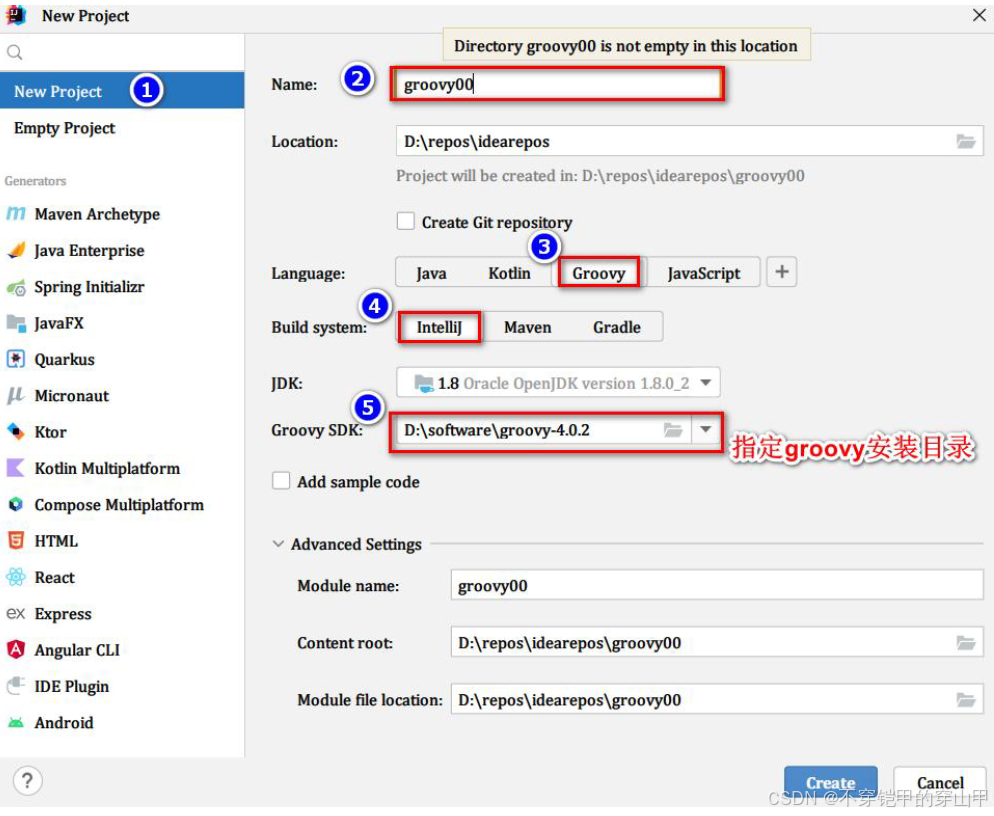Image resolution: width=994 pixels, height=816 pixels.
Task: Enable Create Git repository checkbox
Action: [x=406, y=221]
